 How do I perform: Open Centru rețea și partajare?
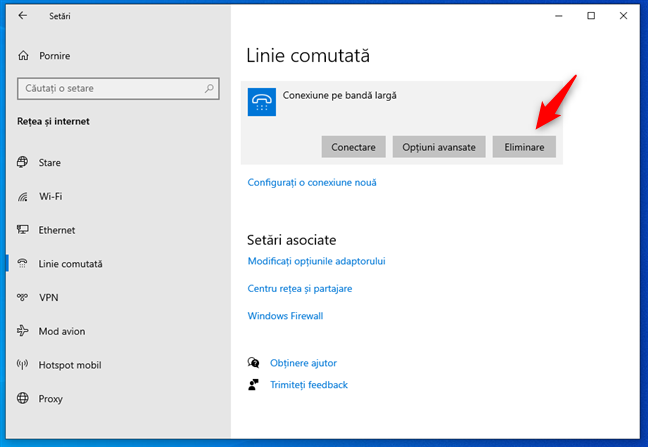(x=299, y=288)
